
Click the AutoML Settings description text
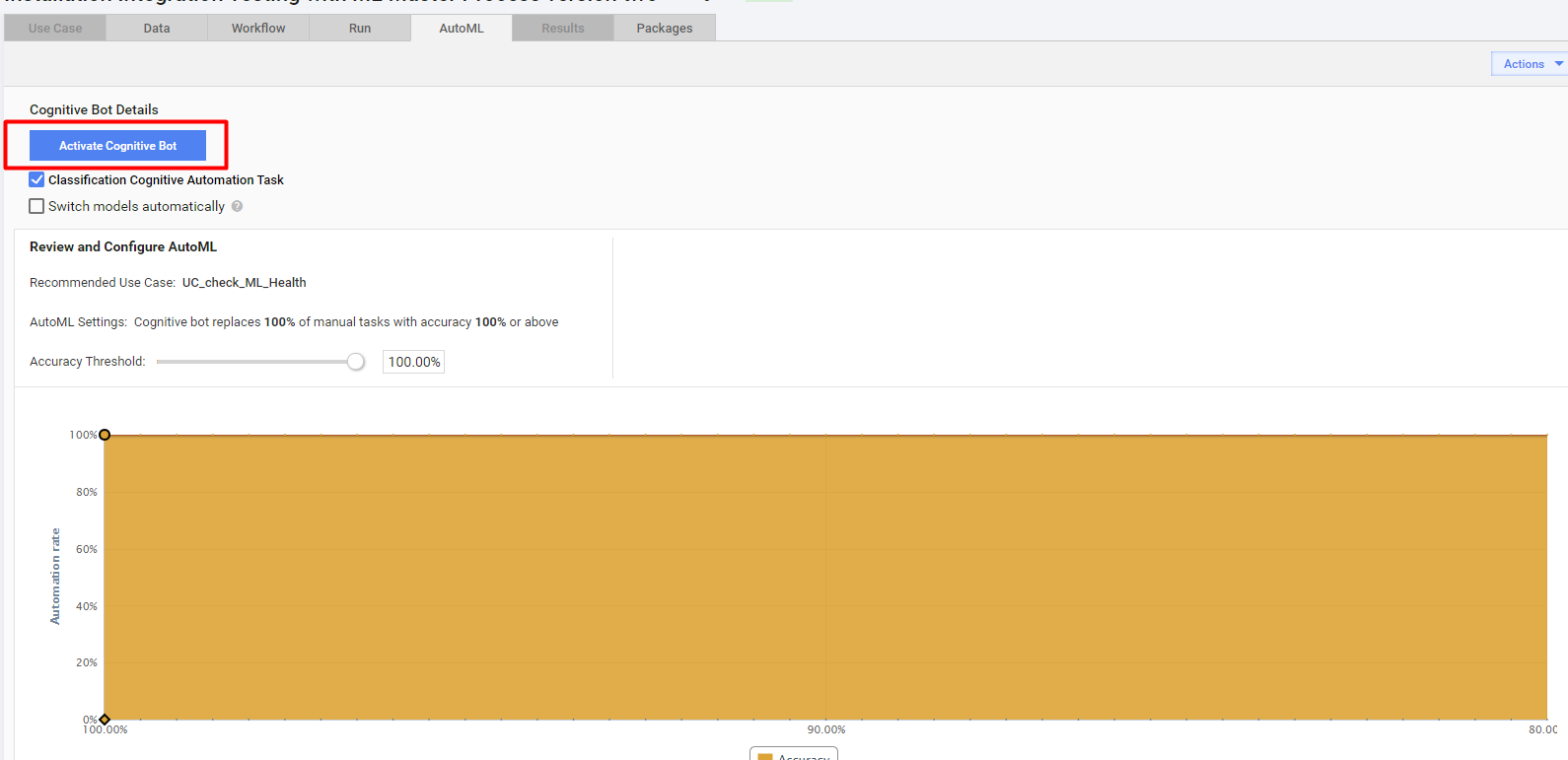pos(346,322)
